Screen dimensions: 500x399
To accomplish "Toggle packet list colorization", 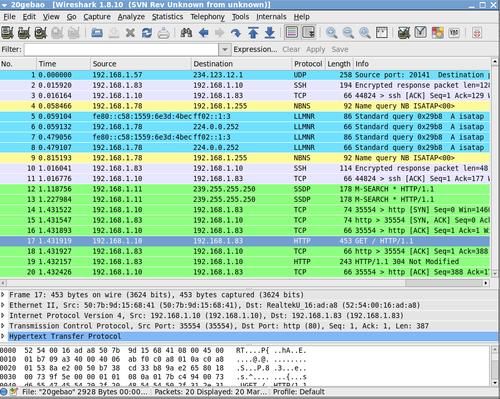I will click(292, 33).
